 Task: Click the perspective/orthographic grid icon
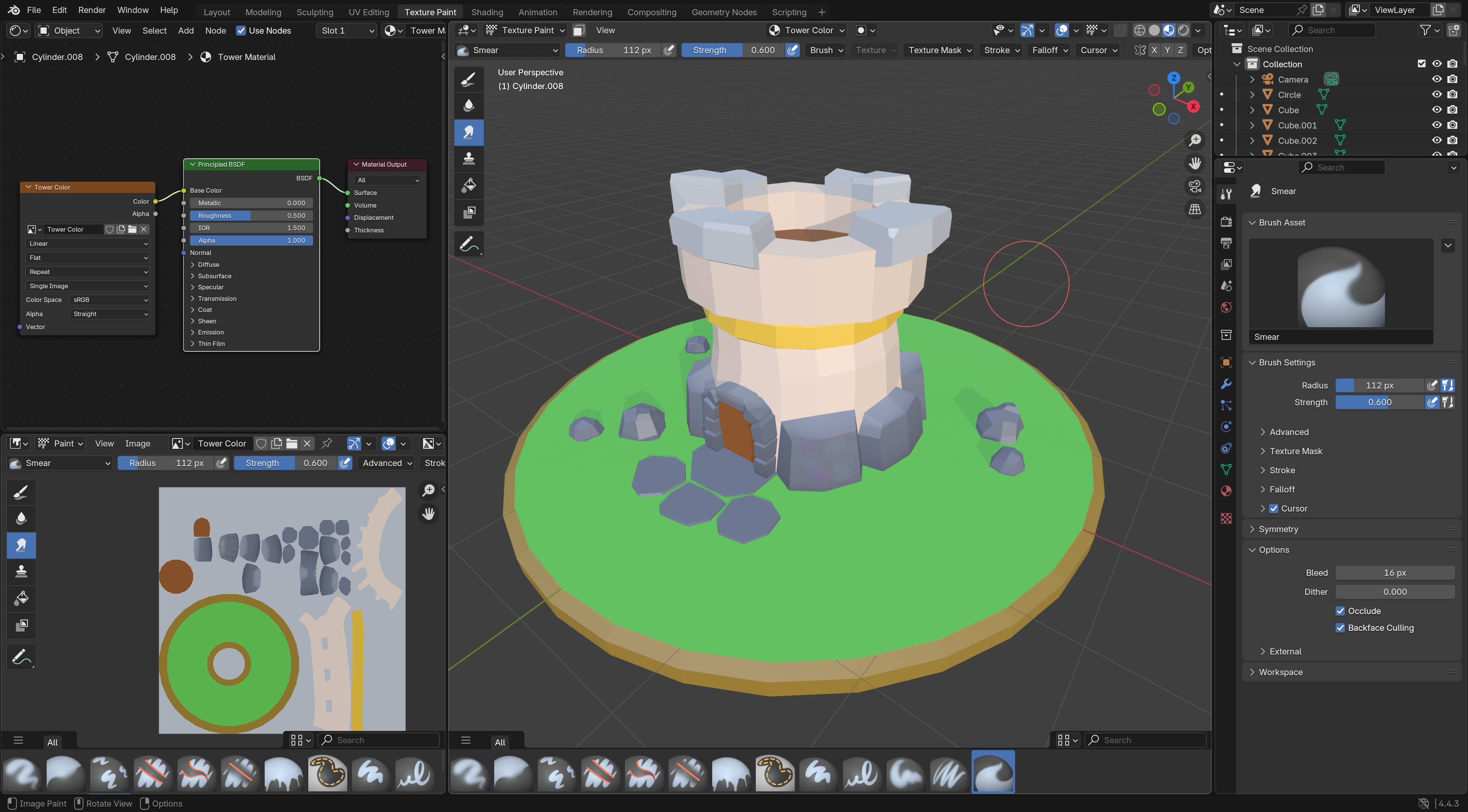(x=1195, y=209)
